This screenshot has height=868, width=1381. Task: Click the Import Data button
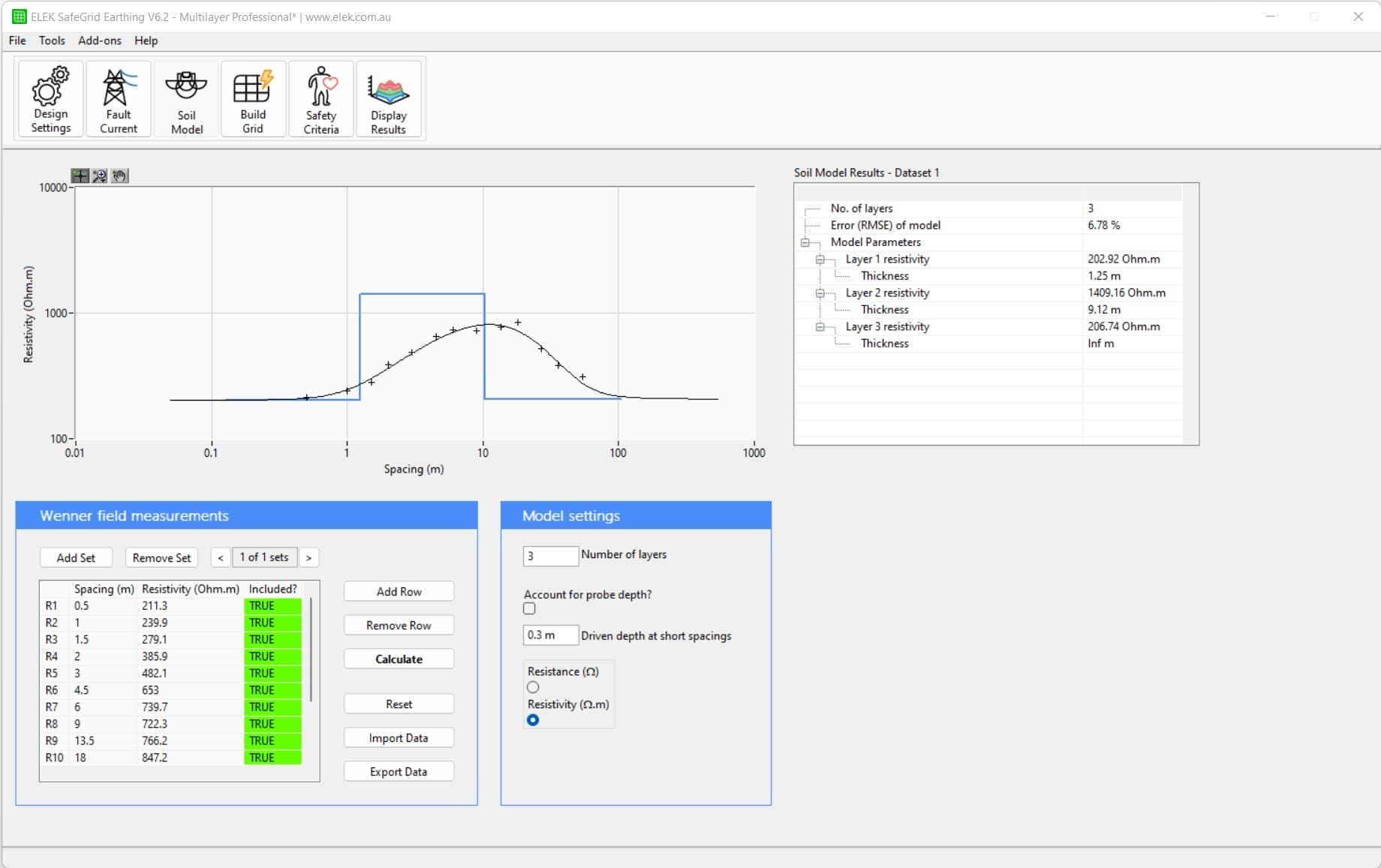[x=399, y=737]
